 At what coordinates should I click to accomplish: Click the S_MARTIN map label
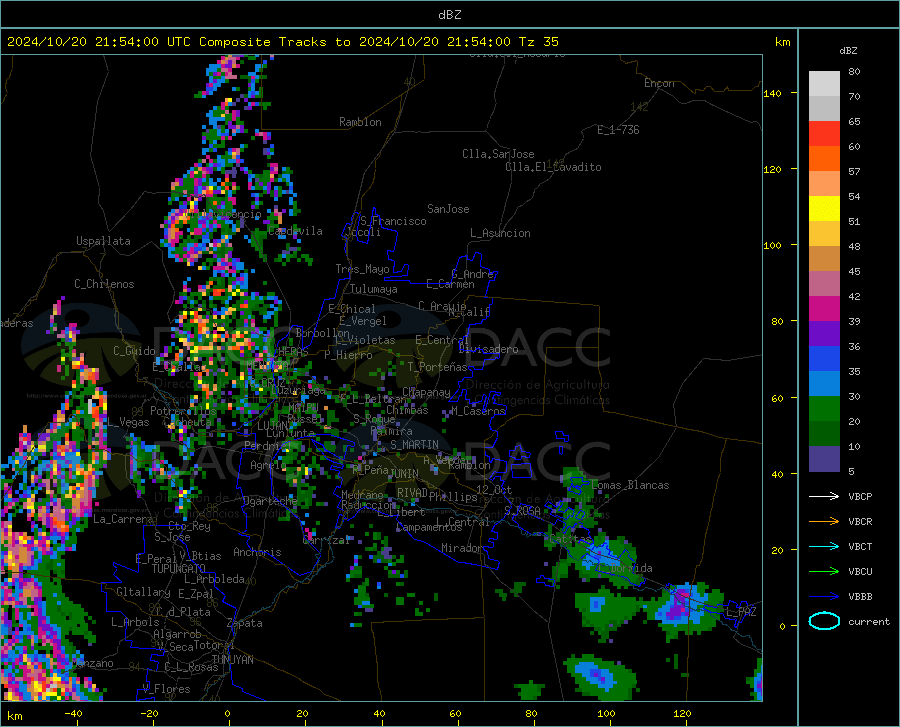click(414, 445)
